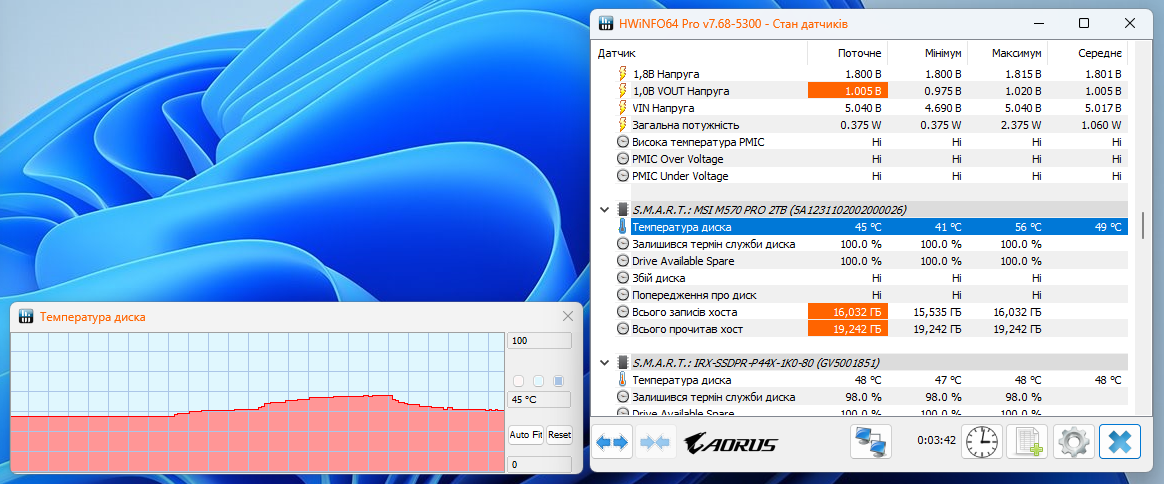Screen dimensions: 1164x484
Task: Close the Температура диска graph window
Action: point(568,316)
